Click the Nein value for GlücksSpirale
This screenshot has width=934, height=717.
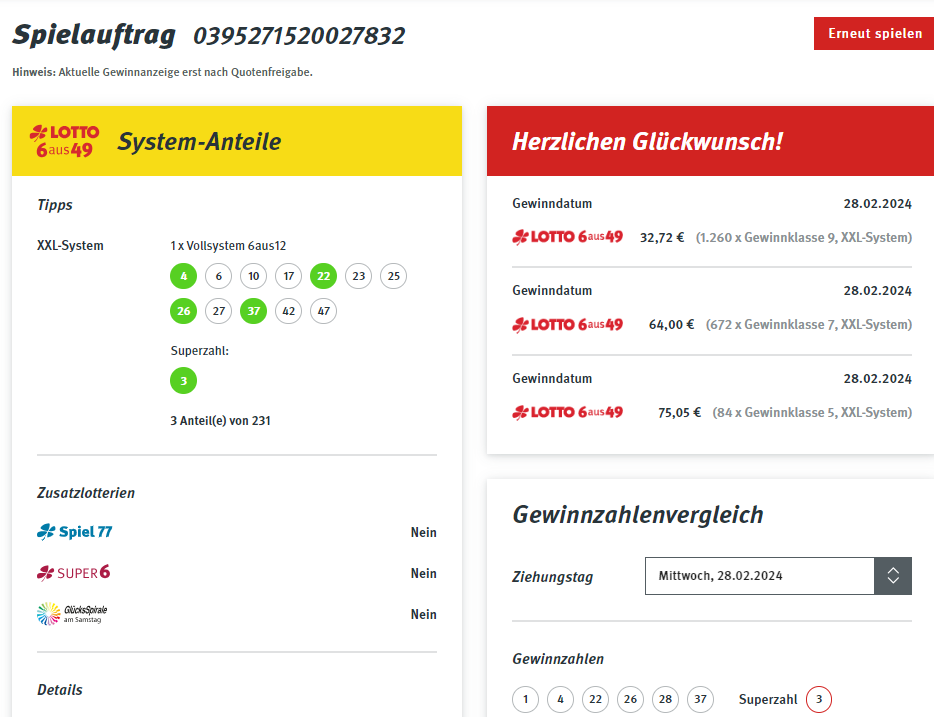[424, 614]
